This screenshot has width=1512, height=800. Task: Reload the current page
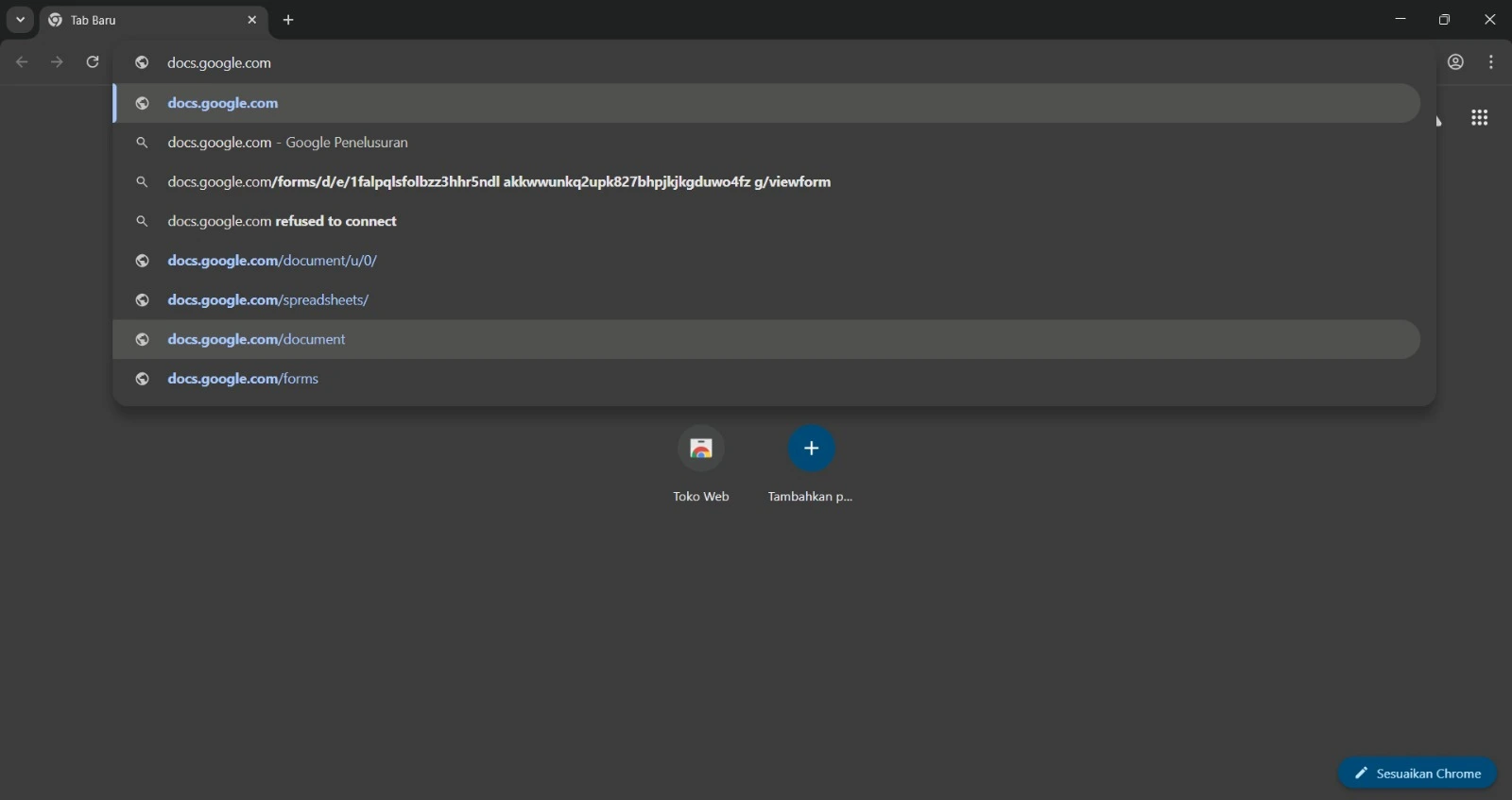93,62
